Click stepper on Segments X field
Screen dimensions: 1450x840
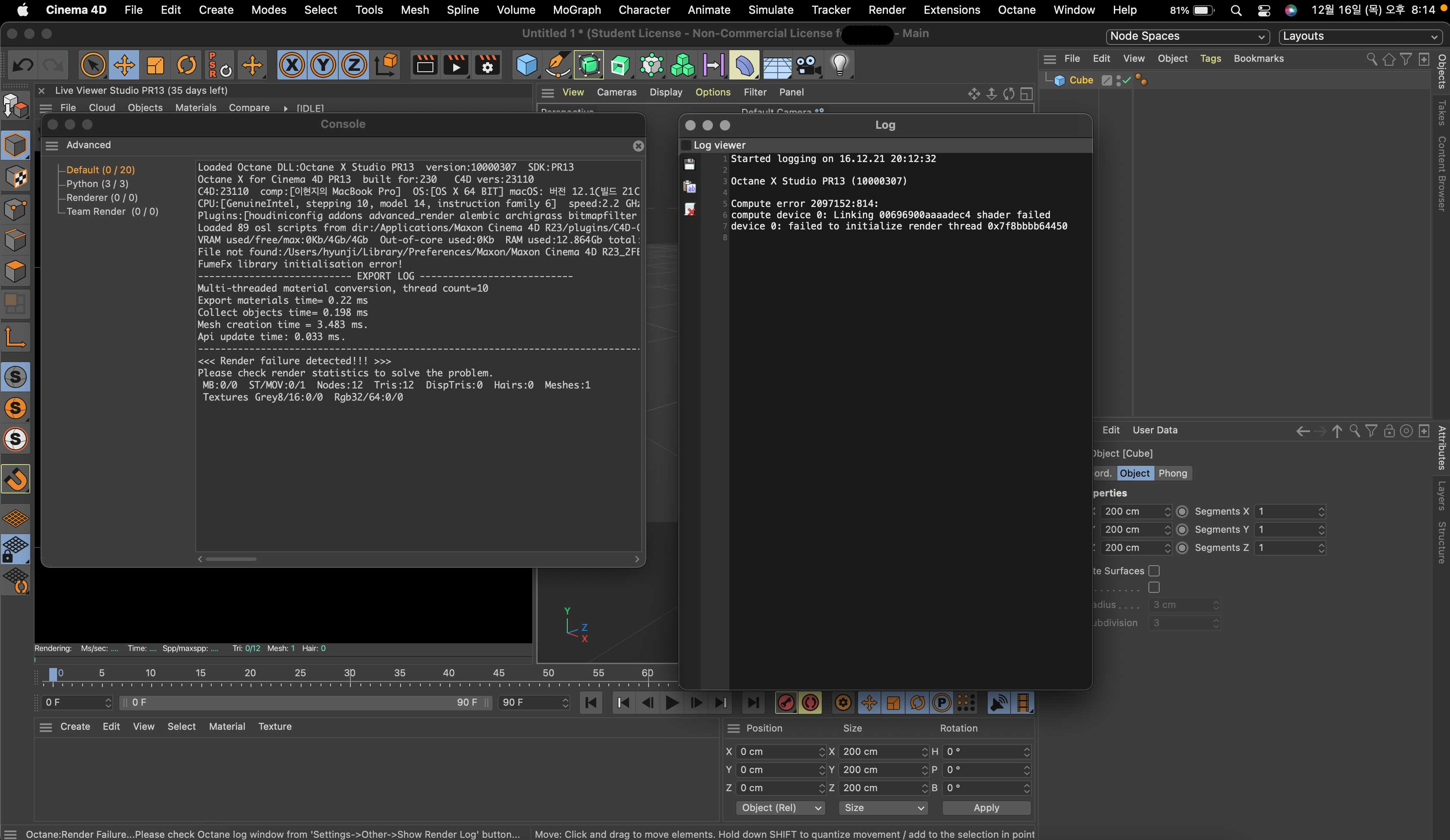(1321, 512)
